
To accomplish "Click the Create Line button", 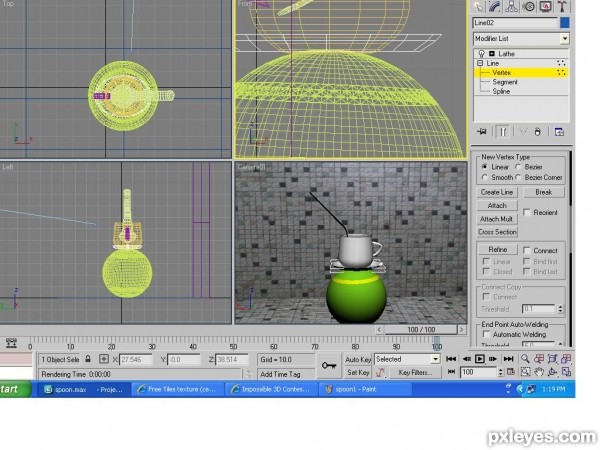I will (497, 192).
